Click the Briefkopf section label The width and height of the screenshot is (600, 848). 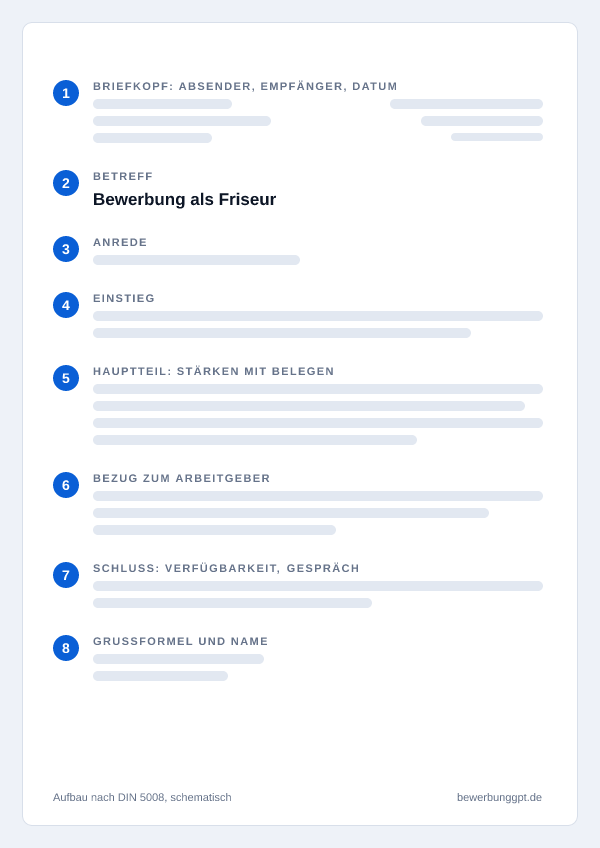point(245,87)
